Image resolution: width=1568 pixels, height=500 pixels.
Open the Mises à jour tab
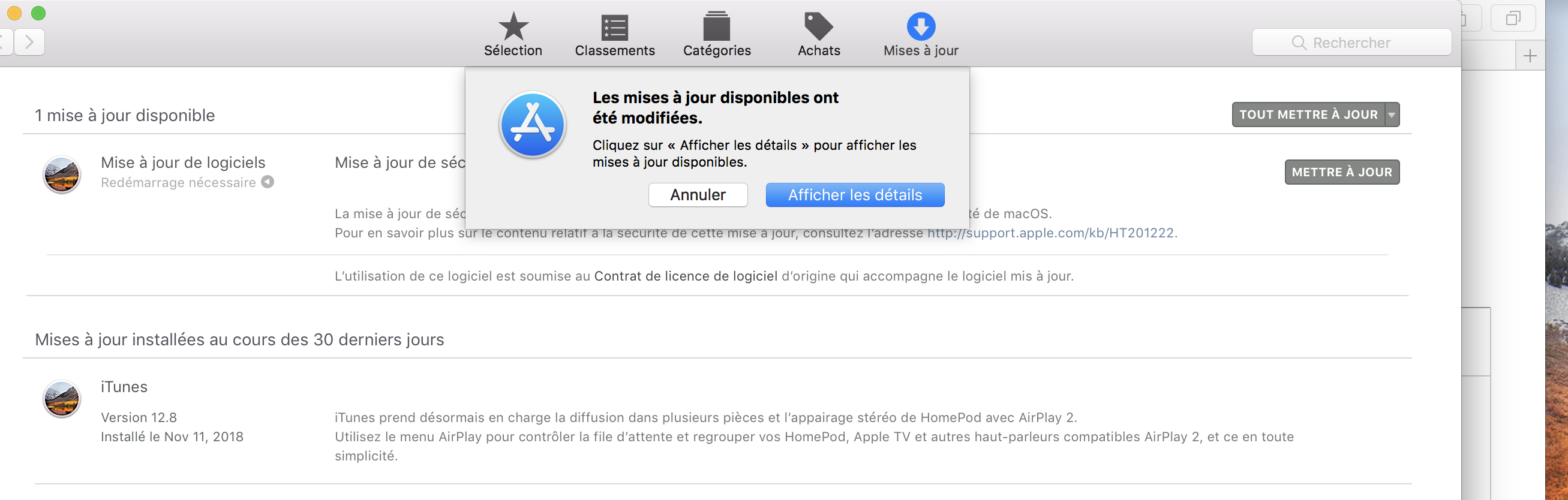coord(920,35)
